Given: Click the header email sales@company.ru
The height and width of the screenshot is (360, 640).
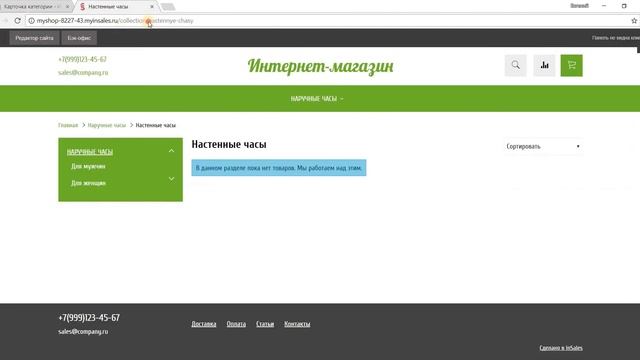Looking at the screenshot, I should [83, 72].
